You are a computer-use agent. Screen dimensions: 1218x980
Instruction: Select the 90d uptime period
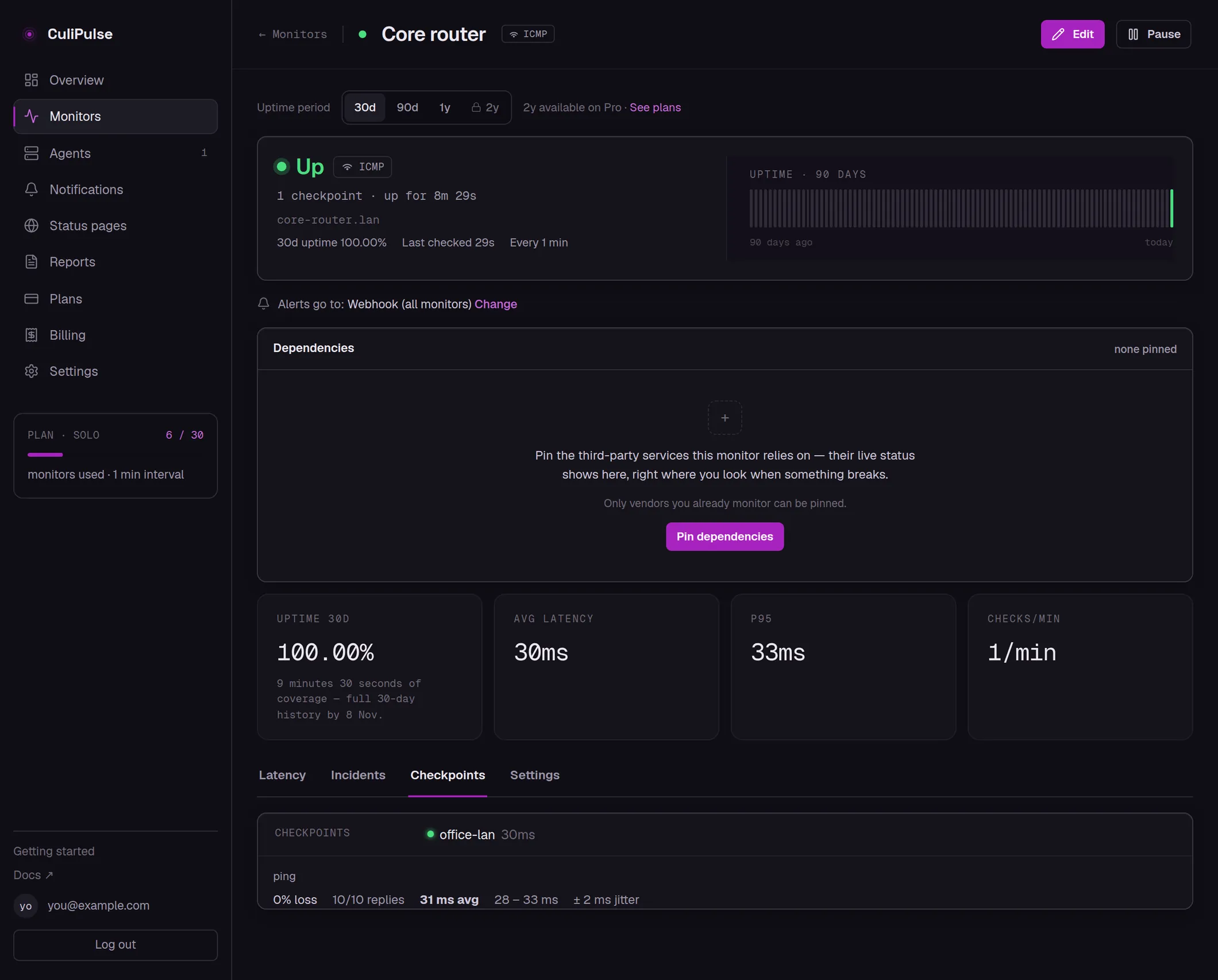(x=407, y=107)
